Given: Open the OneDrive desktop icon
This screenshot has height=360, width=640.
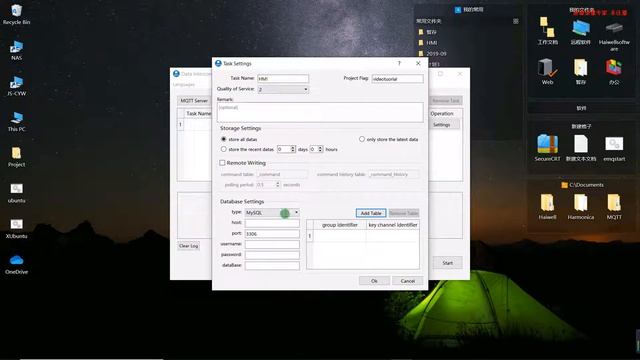Looking at the screenshot, I should 16,264.
